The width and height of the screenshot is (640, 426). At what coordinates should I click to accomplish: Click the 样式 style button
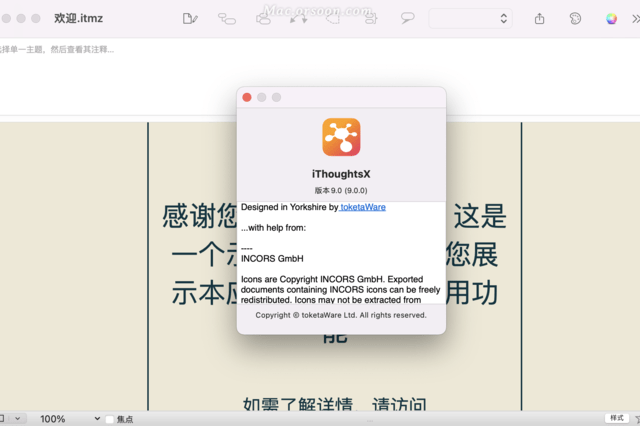coord(617,418)
